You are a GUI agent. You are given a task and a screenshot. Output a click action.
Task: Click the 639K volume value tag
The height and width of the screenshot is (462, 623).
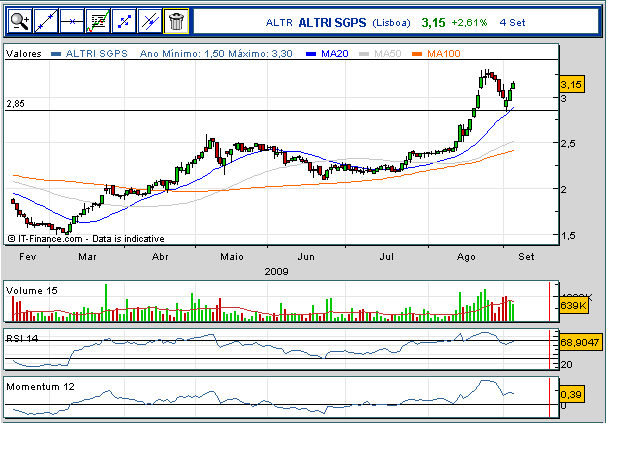574,305
